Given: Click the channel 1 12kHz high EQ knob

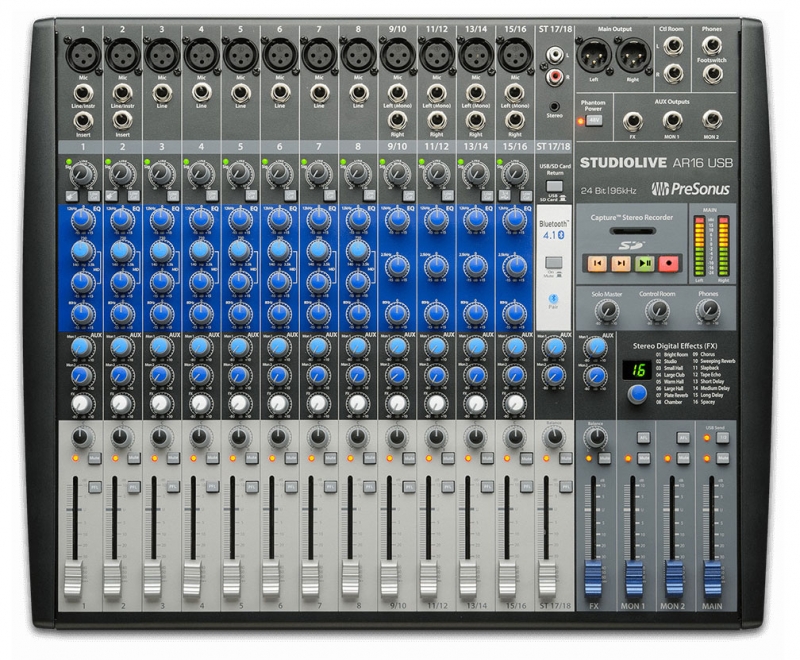Looking at the screenshot, I should (82, 220).
